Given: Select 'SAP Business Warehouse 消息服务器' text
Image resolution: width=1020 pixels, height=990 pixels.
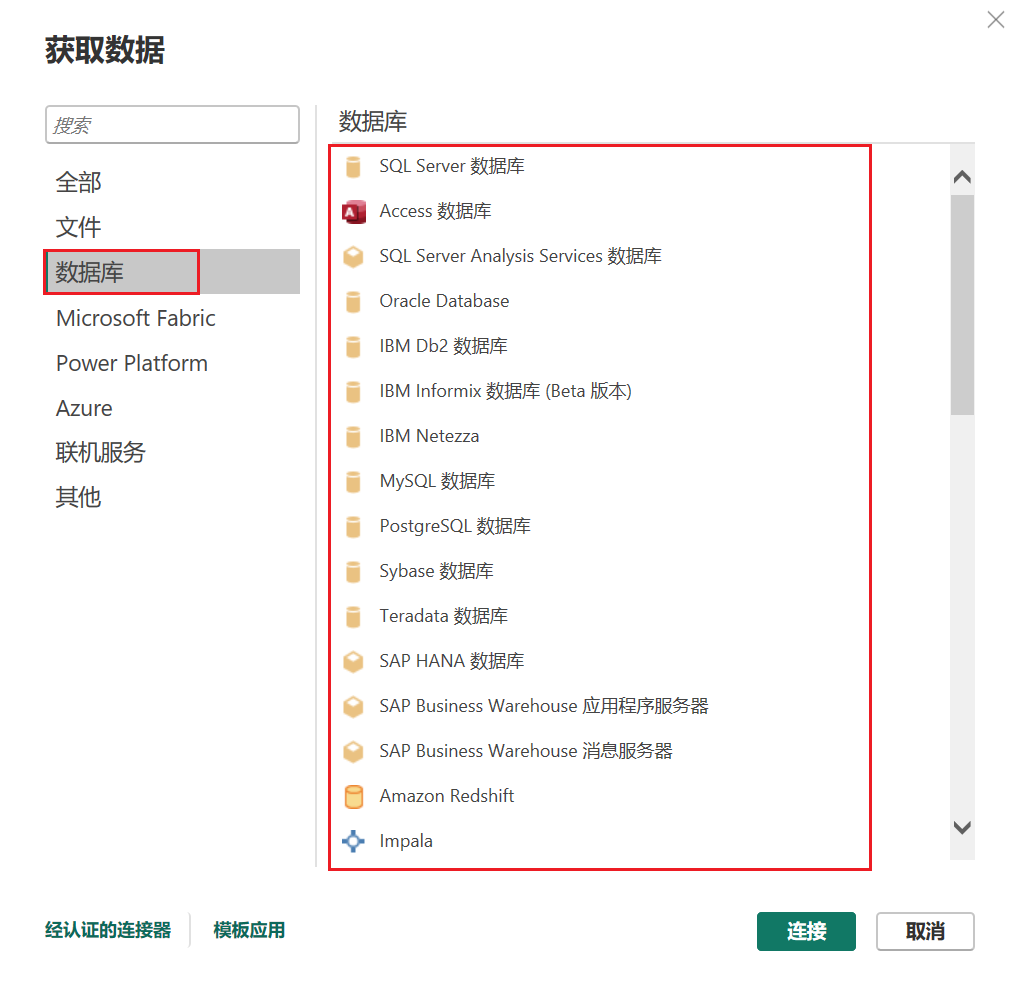Looking at the screenshot, I should pos(526,751).
